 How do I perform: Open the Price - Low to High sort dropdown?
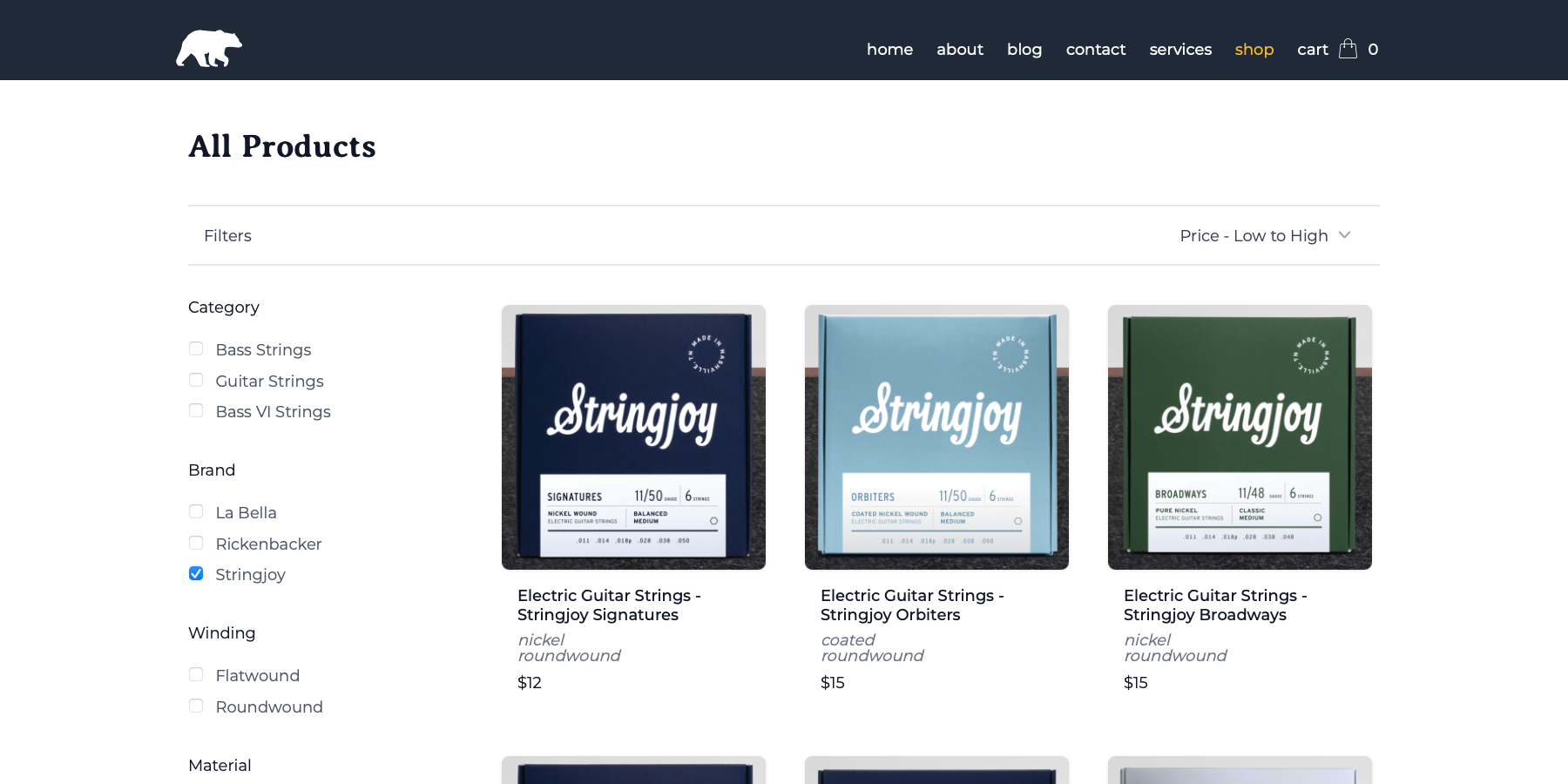coord(1265,235)
